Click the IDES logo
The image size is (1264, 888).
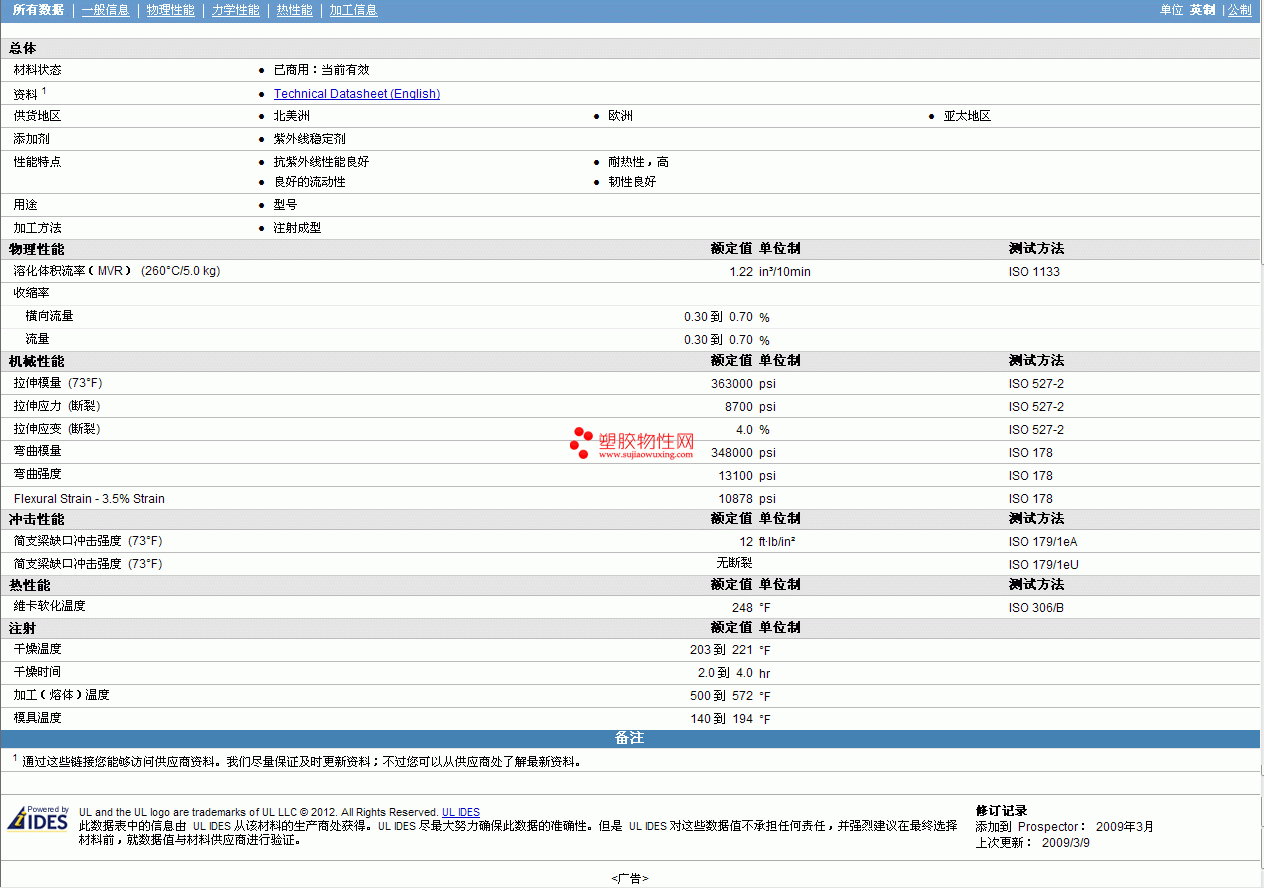tap(38, 818)
